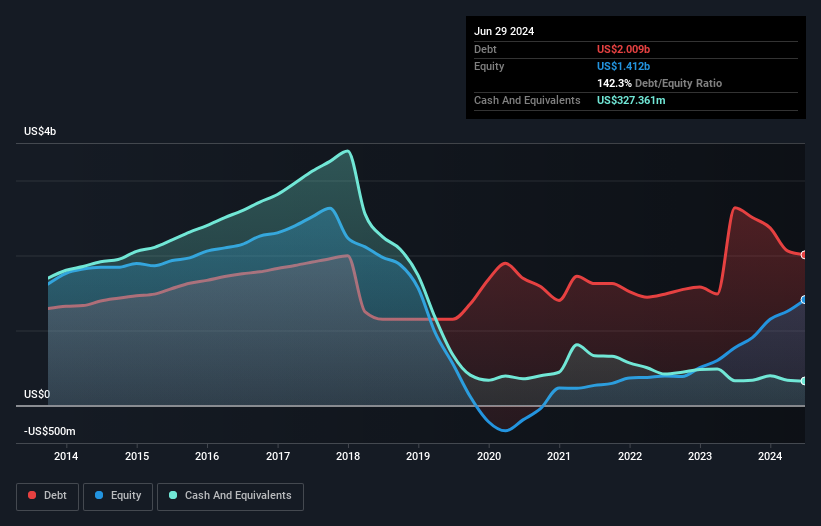The image size is (821, 526).
Task: Click the US$0 y-axis label
Action: pyautogui.click(x=37, y=394)
